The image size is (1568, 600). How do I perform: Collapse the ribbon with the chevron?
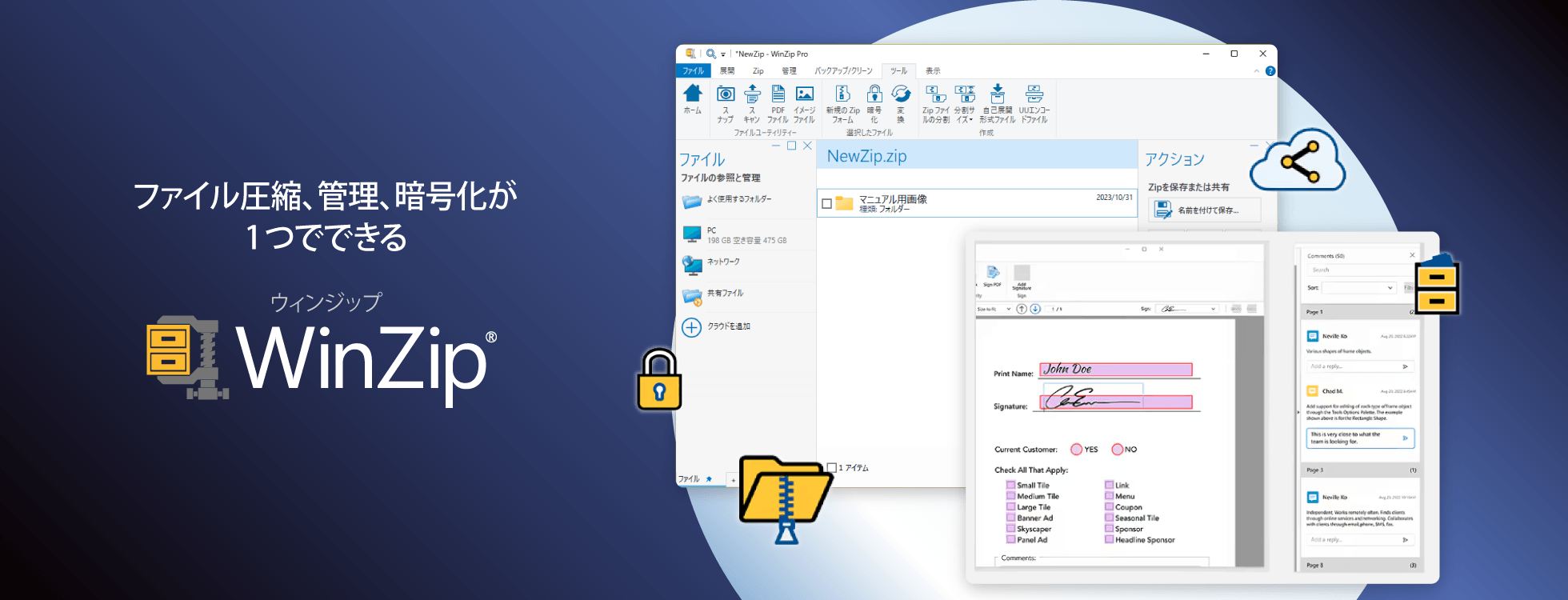[x=1257, y=71]
